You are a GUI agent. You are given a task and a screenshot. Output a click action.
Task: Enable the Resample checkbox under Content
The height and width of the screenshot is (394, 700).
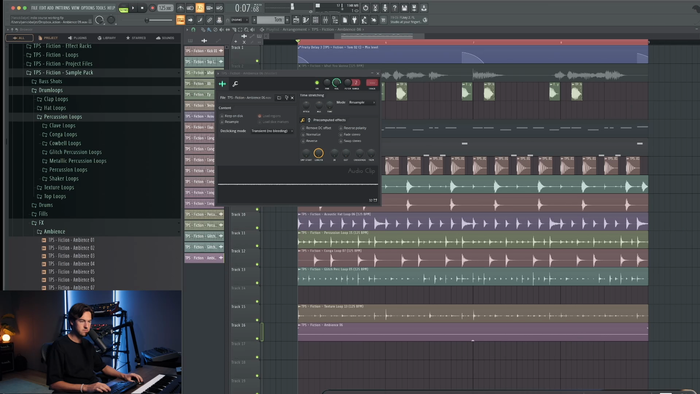[x=222, y=122]
